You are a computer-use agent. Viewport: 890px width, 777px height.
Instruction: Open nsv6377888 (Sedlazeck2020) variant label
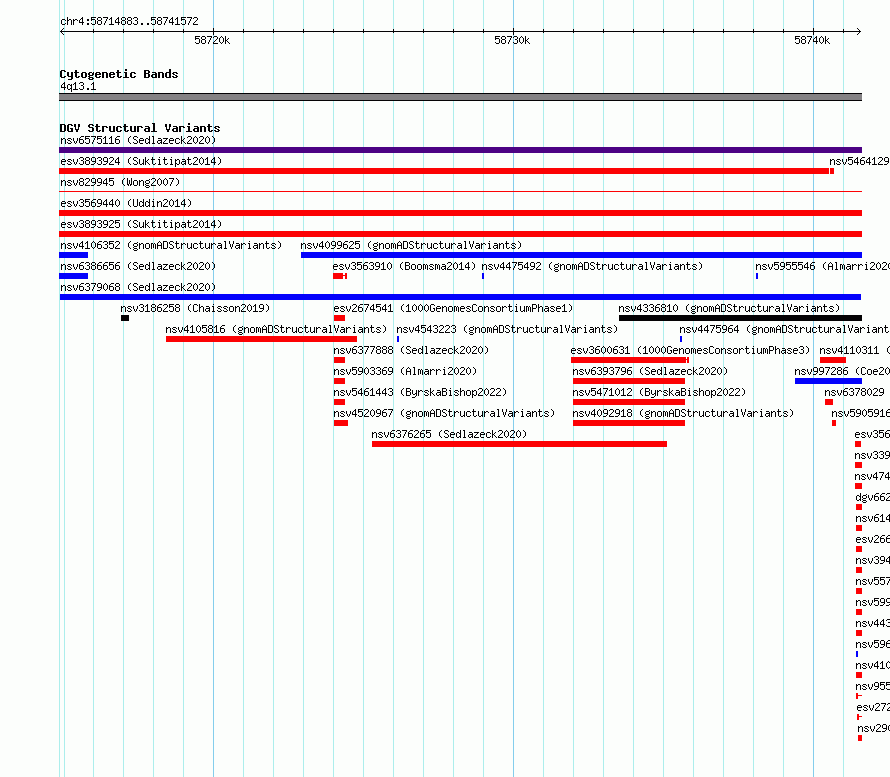point(411,350)
